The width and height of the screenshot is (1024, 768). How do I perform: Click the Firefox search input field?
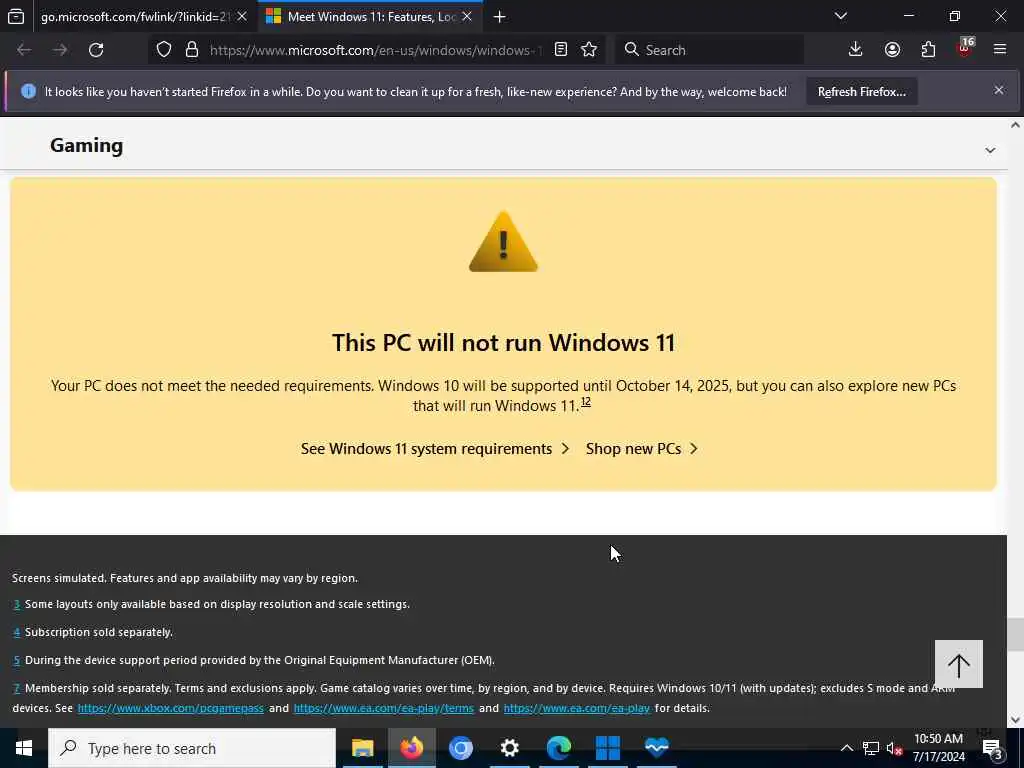click(x=709, y=50)
